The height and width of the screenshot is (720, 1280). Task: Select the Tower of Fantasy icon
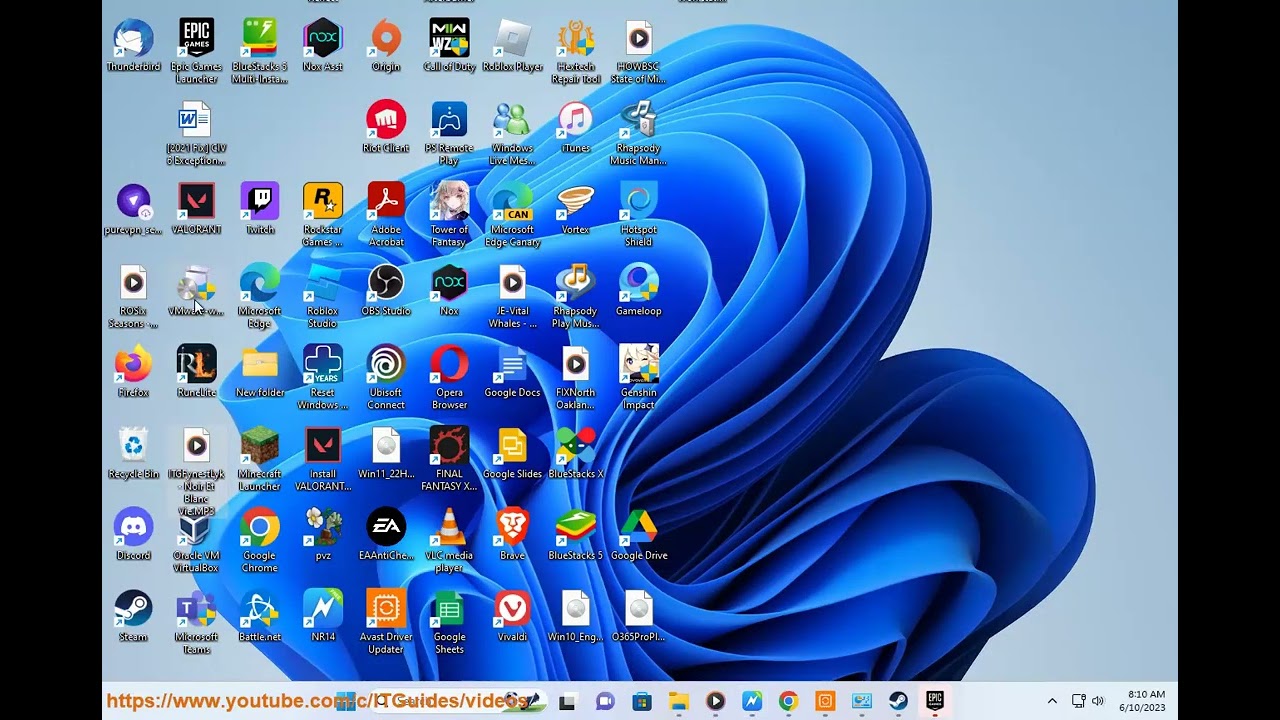pyautogui.click(x=449, y=214)
